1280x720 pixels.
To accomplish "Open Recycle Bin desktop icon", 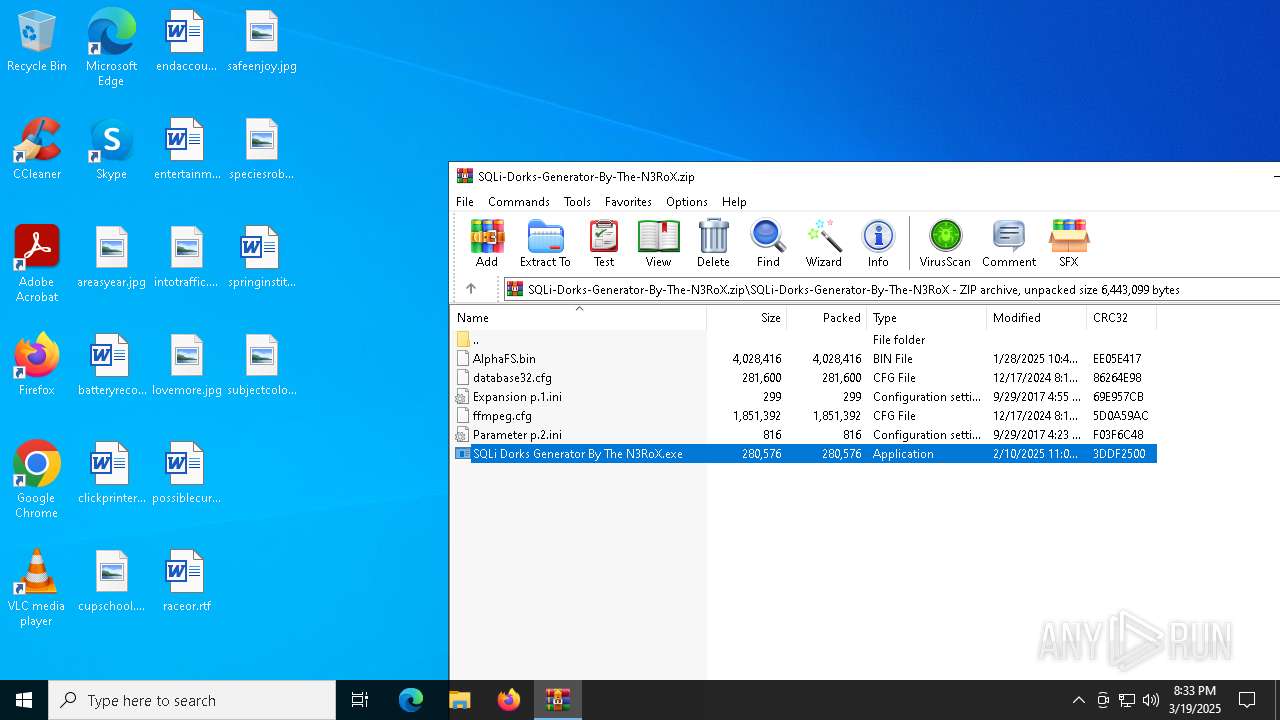I will pyautogui.click(x=37, y=42).
